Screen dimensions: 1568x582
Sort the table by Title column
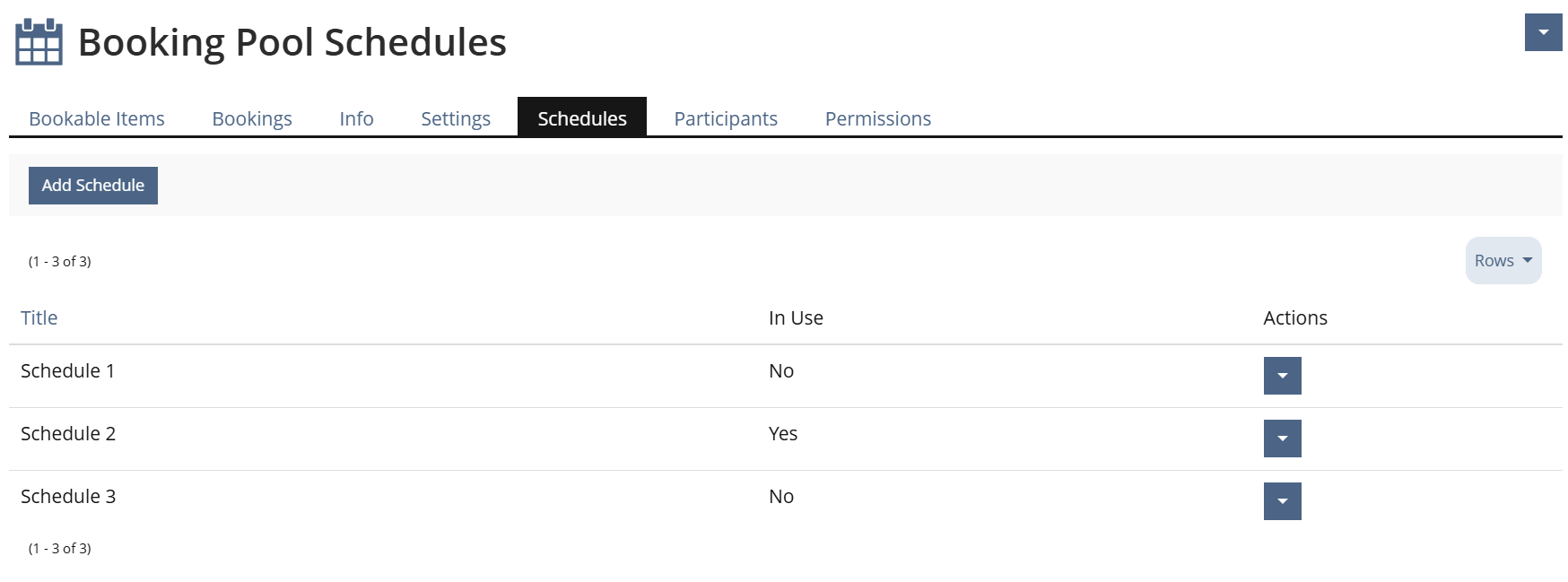(x=39, y=318)
